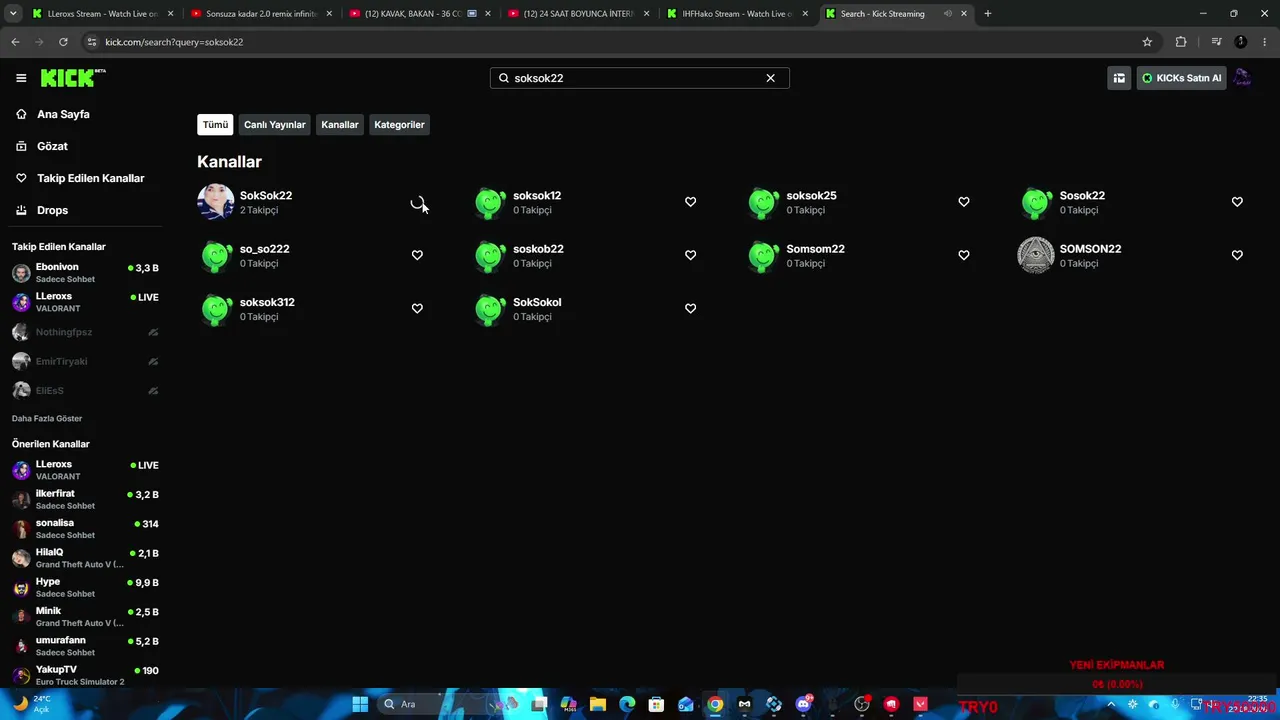Viewport: 1280px width, 720px height.
Task: Follow SokSokol with the heart icon
Action: 690,308
